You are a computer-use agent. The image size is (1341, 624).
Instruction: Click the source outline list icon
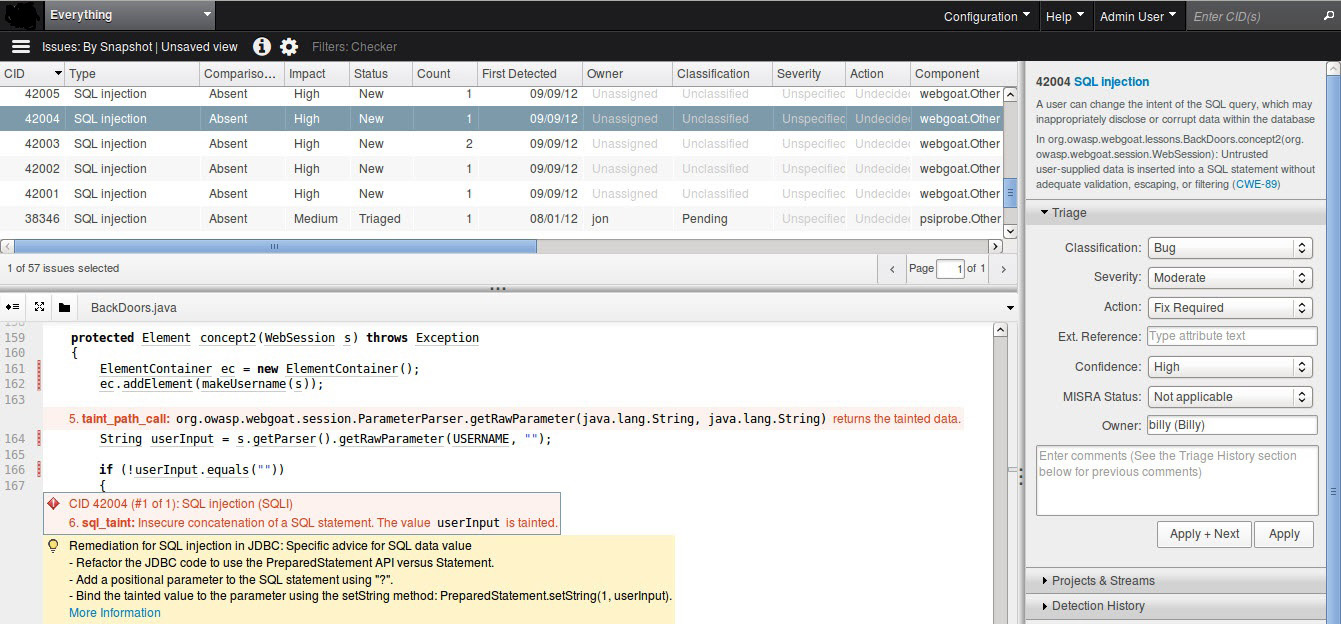click(13, 308)
